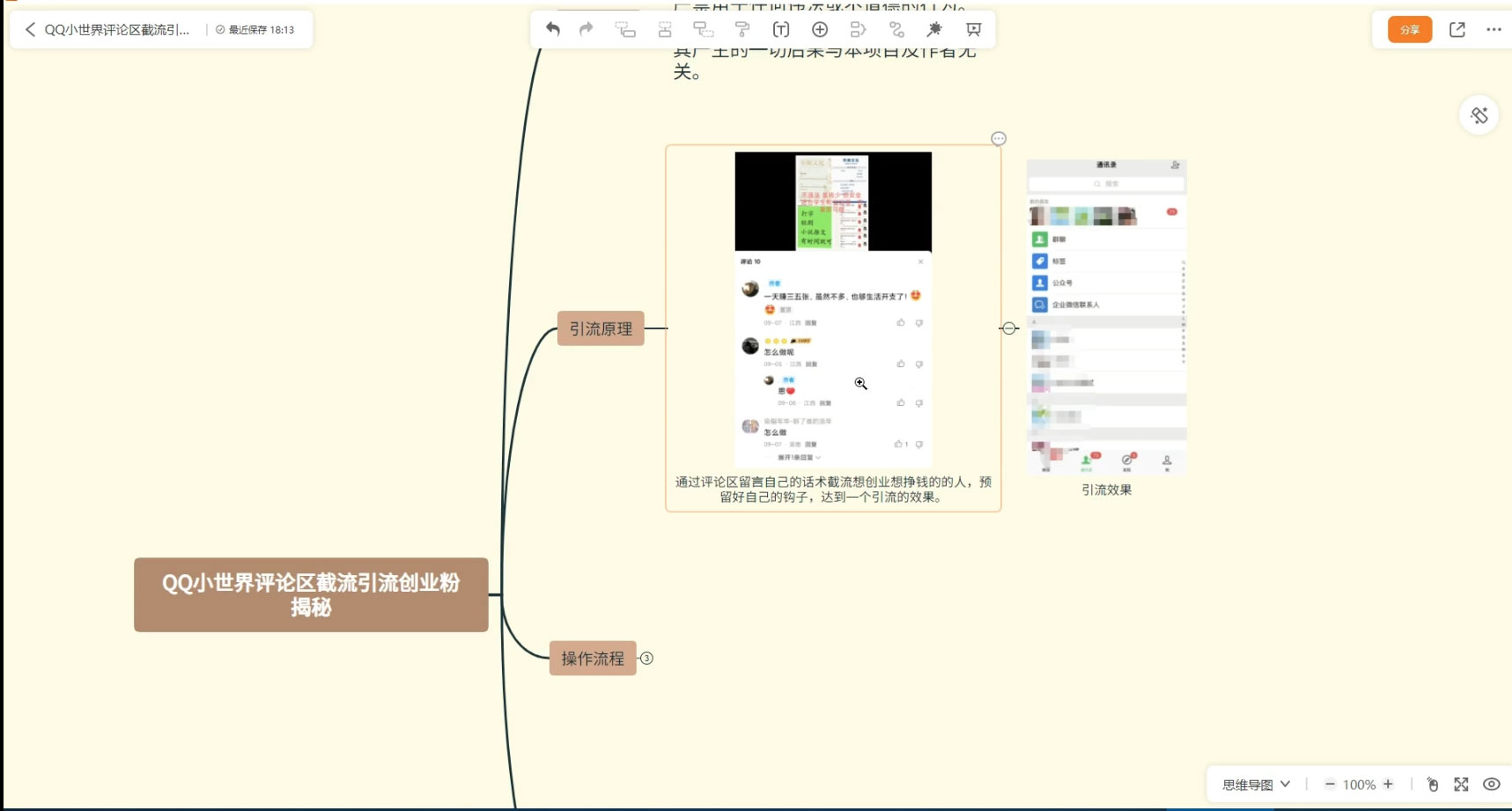Insert a text label with the [T] icon
The width and height of the screenshot is (1512, 811).
point(781,29)
